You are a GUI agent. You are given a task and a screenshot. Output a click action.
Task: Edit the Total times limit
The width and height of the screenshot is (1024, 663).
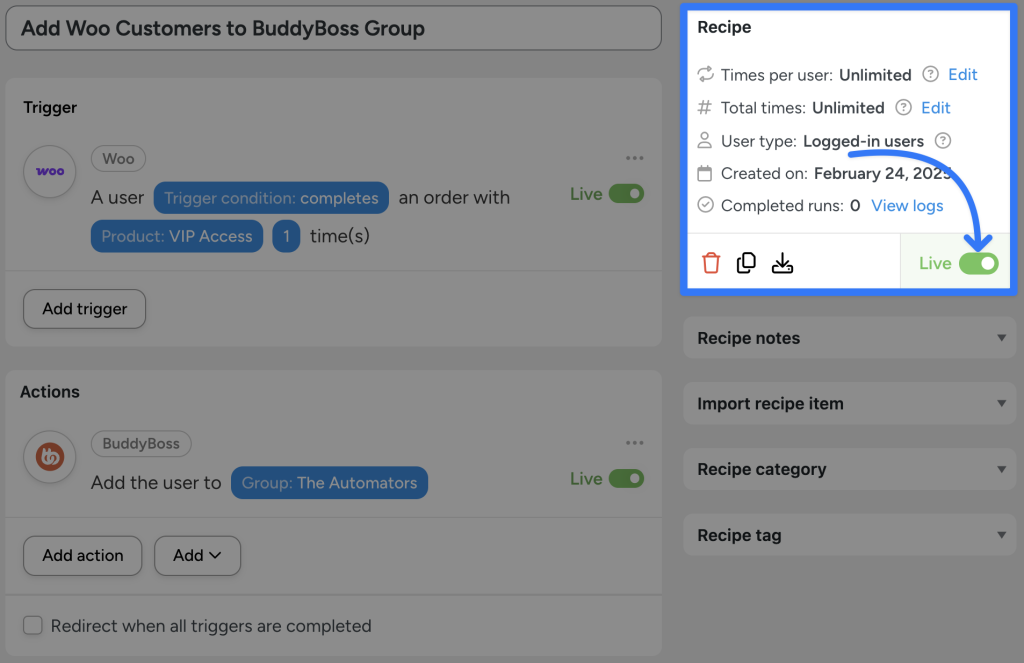tap(936, 107)
